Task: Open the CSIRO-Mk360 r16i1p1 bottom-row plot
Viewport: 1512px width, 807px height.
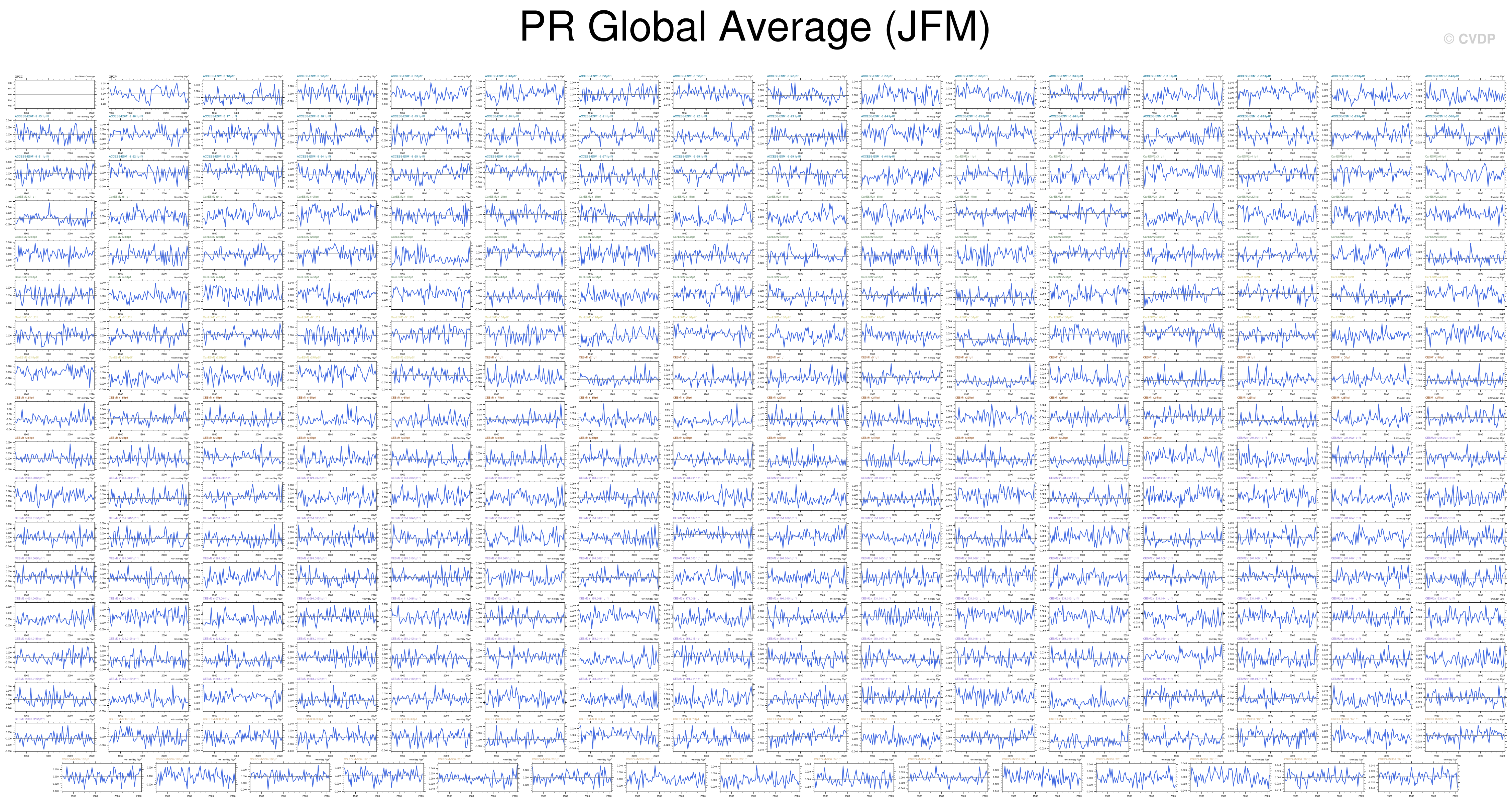Action: [102, 777]
